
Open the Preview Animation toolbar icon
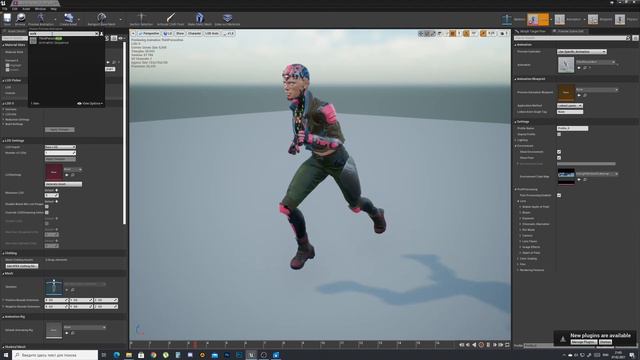(40, 18)
